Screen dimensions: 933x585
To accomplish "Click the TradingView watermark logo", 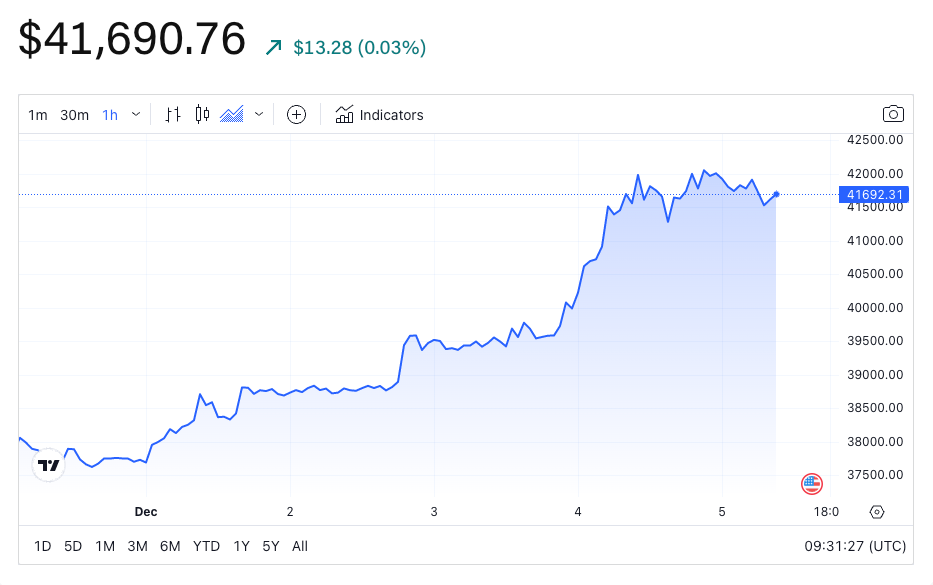I will (x=47, y=464).
